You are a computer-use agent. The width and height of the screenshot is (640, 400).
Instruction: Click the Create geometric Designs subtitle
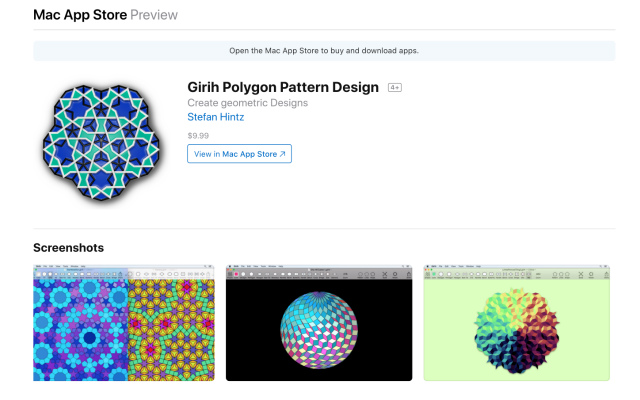click(x=247, y=103)
